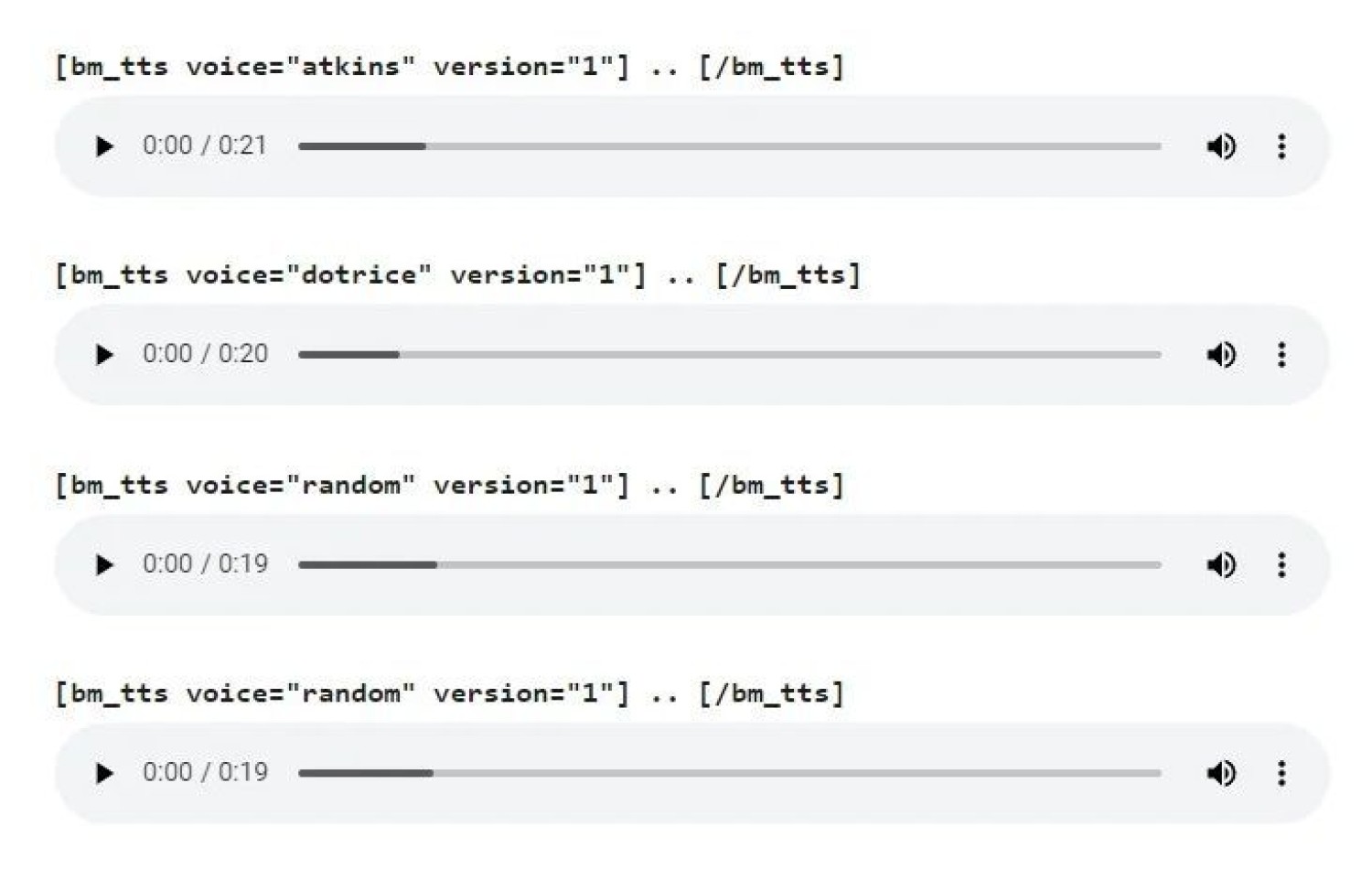This screenshot has height=869, width=1372.
Task: Seek within the atkins audio progress bar
Action: tap(729, 146)
